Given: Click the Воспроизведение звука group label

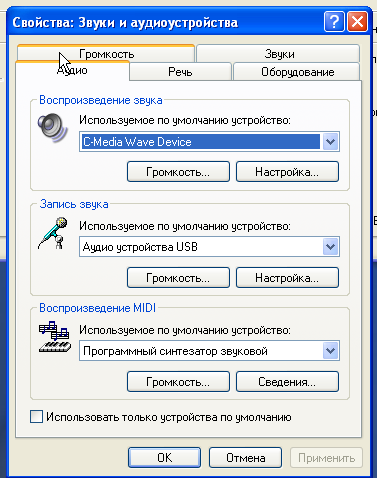Looking at the screenshot, I should coord(101,100).
